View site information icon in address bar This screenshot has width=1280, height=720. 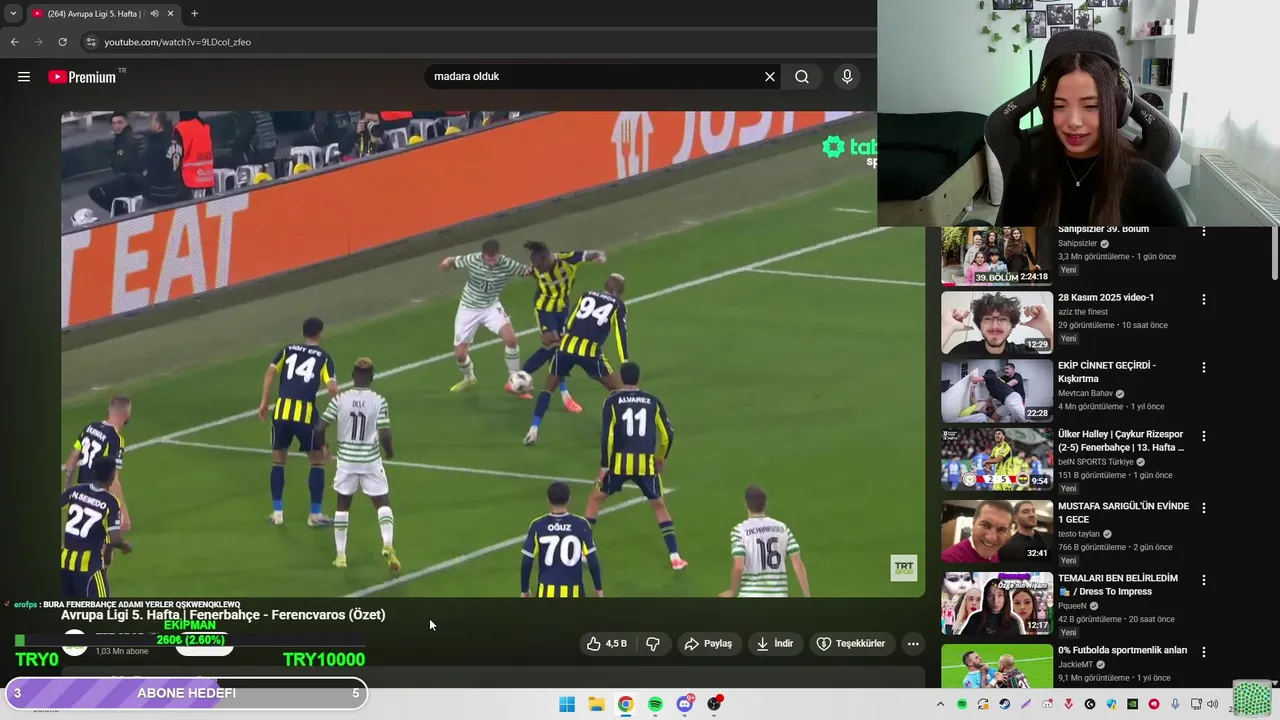pos(91,42)
